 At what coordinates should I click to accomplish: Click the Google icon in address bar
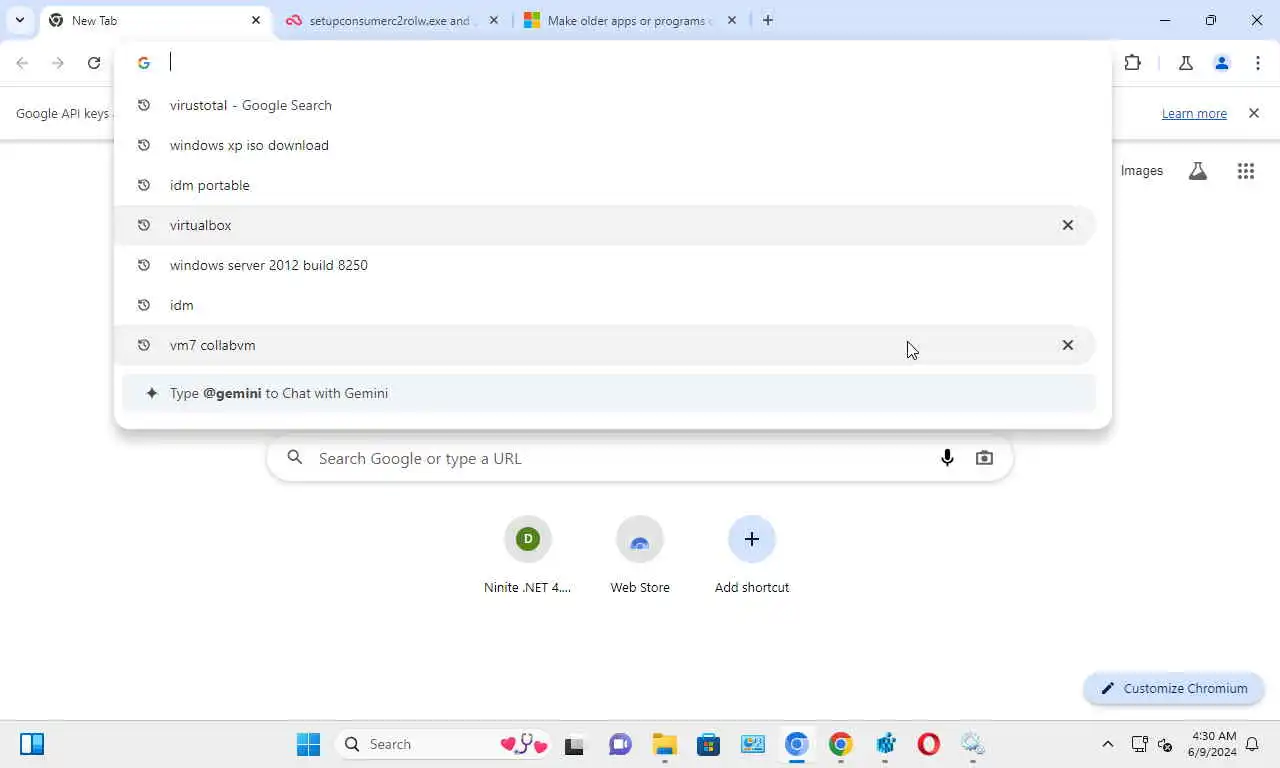coord(144,62)
